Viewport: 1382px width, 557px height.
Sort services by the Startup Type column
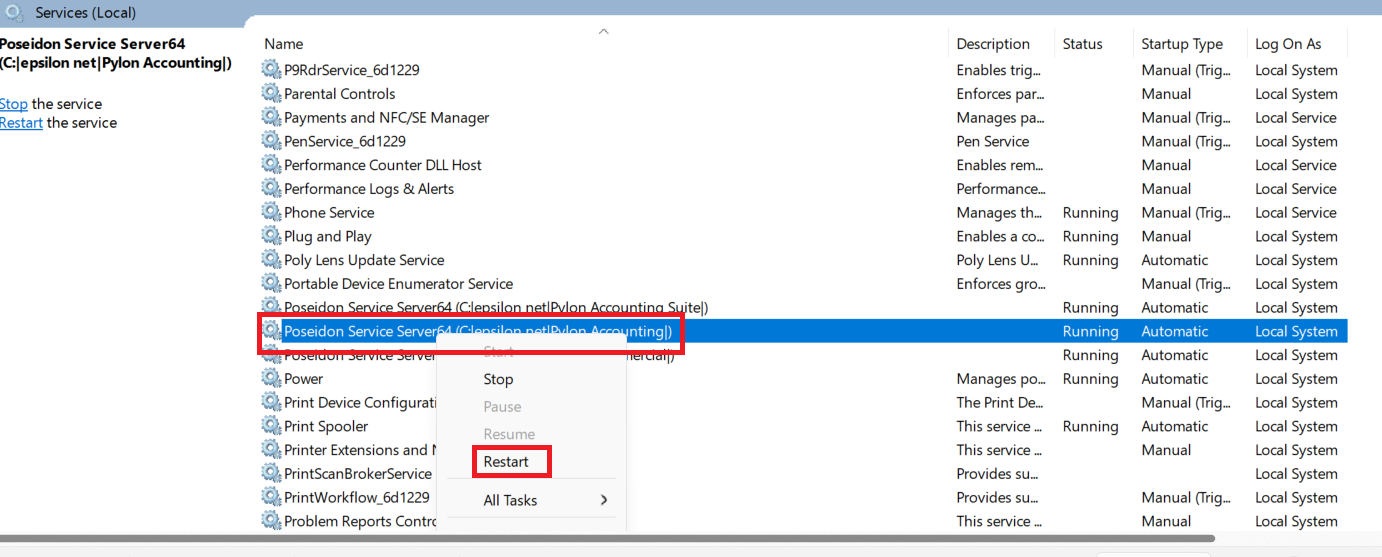pos(1181,44)
